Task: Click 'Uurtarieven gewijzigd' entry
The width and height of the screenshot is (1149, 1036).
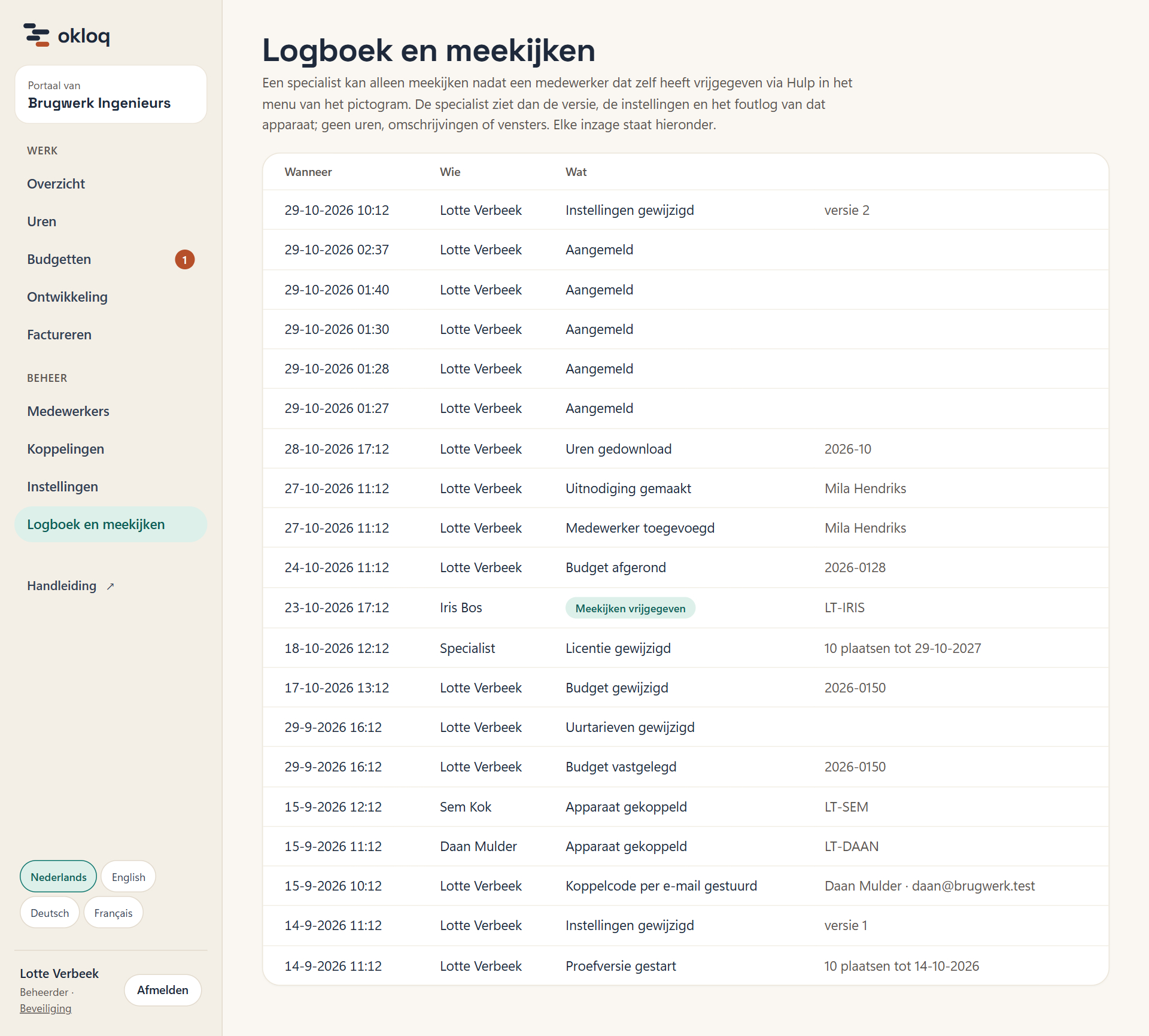Action: [630, 727]
